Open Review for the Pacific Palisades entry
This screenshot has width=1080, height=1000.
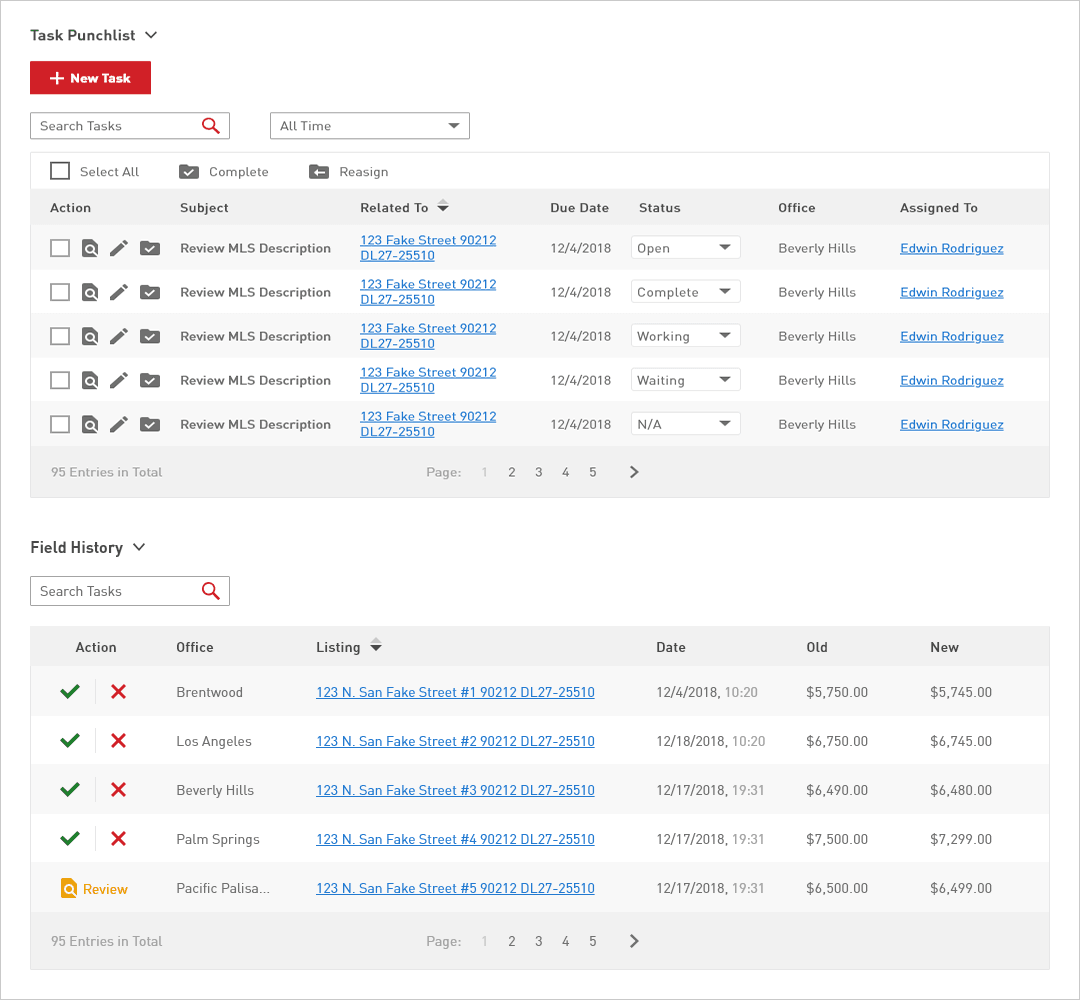[x=94, y=889]
